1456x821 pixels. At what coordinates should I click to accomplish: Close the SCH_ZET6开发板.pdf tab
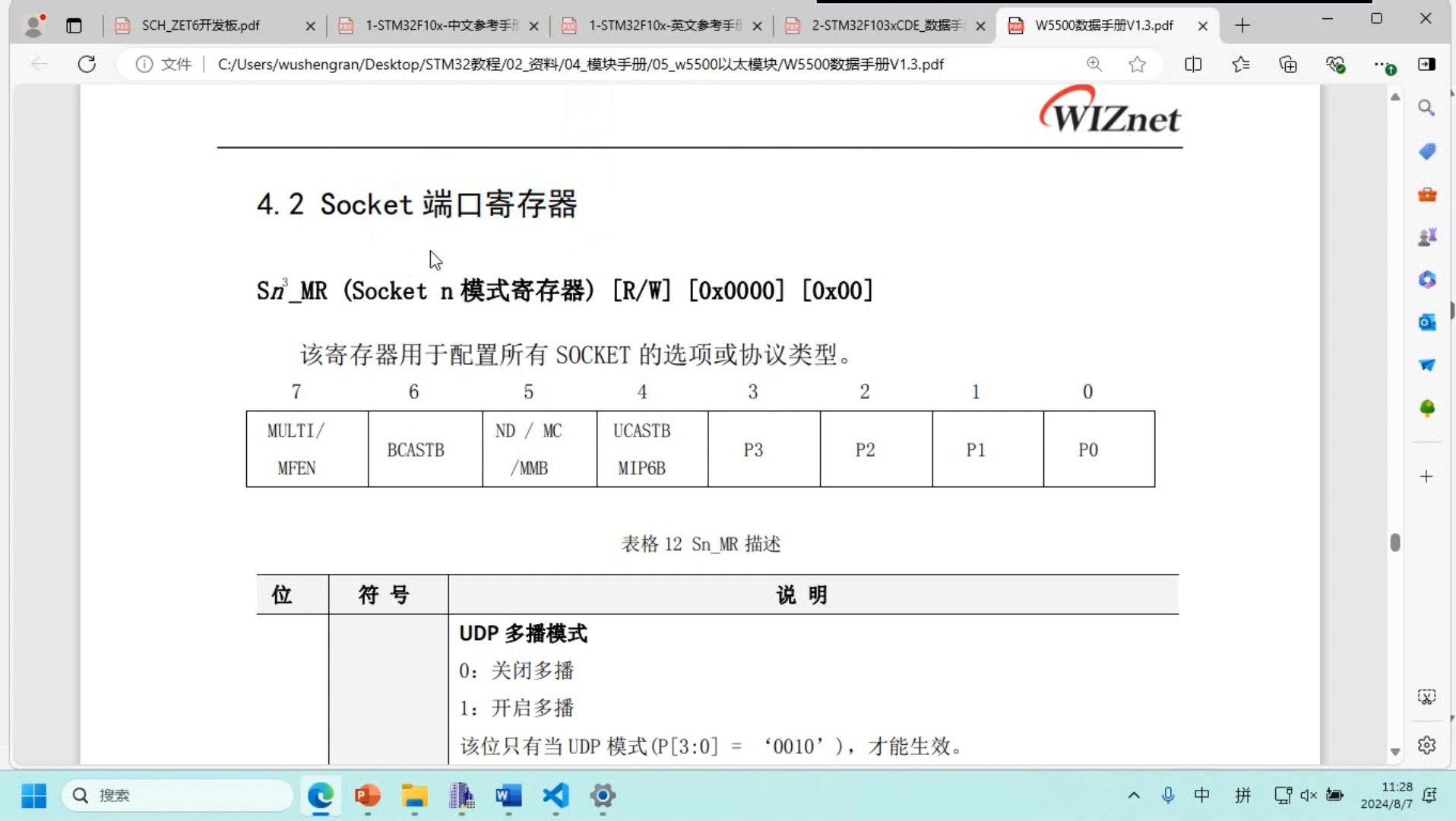tap(310, 26)
